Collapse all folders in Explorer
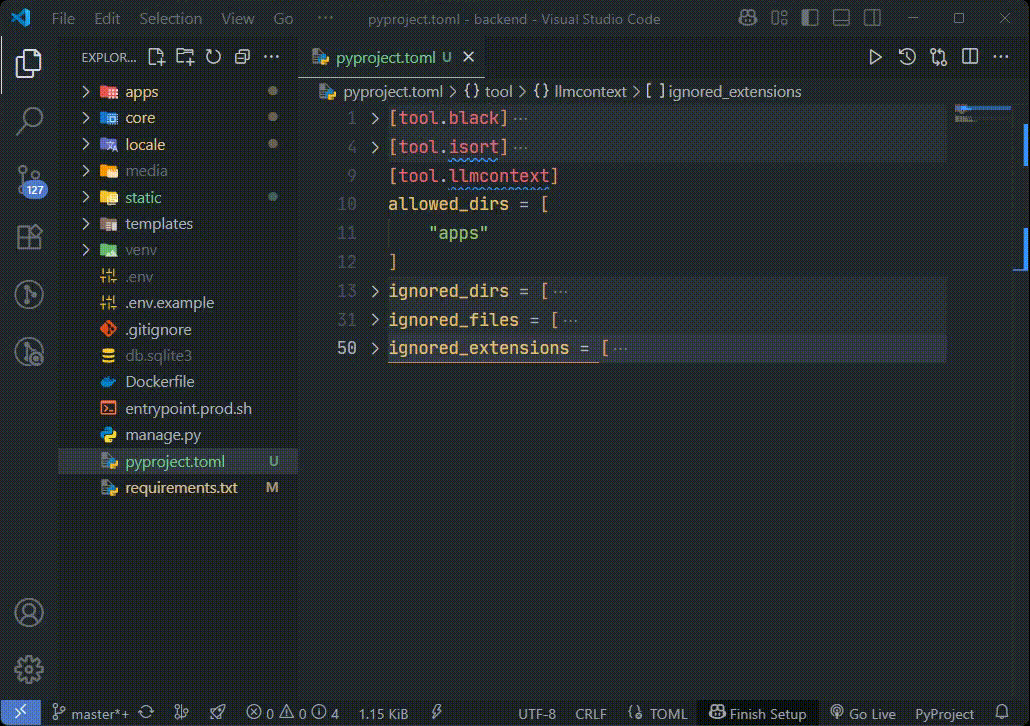1030x726 pixels. [x=242, y=57]
